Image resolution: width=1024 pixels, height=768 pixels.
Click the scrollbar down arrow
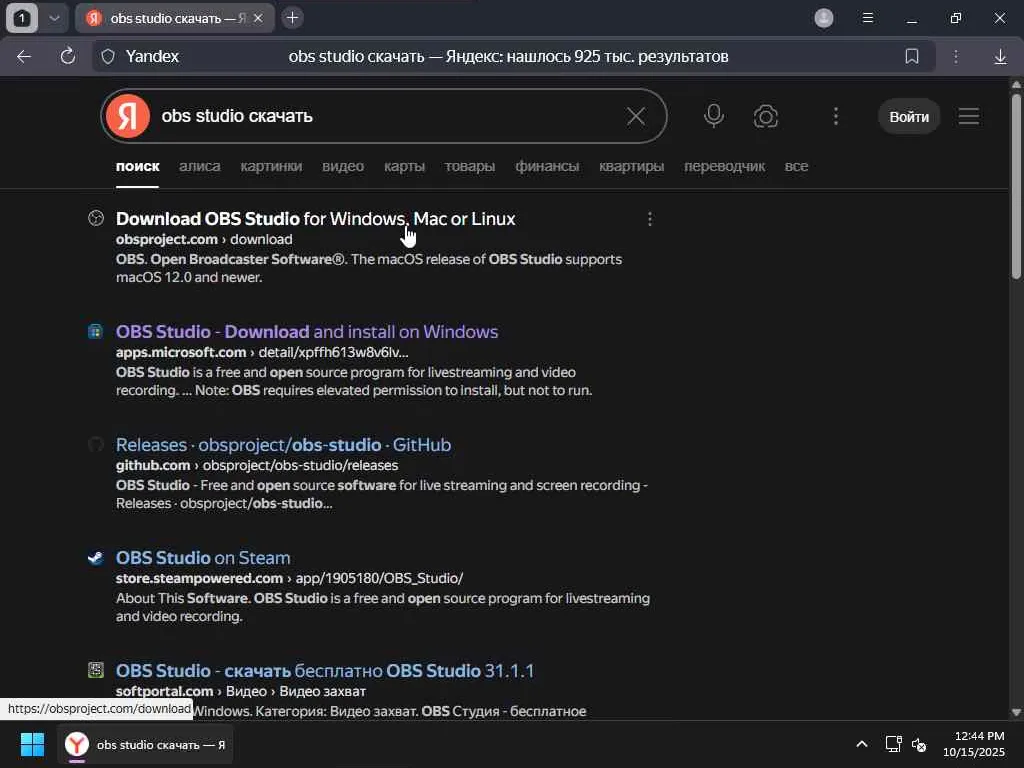[1016, 712]
